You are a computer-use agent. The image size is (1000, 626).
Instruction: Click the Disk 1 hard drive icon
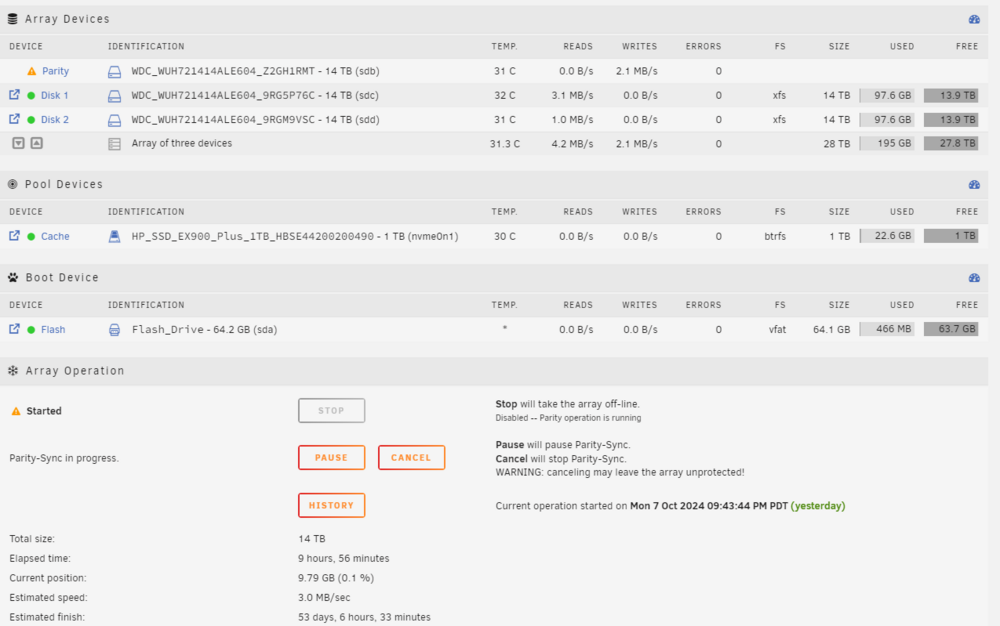coord(114,96)
